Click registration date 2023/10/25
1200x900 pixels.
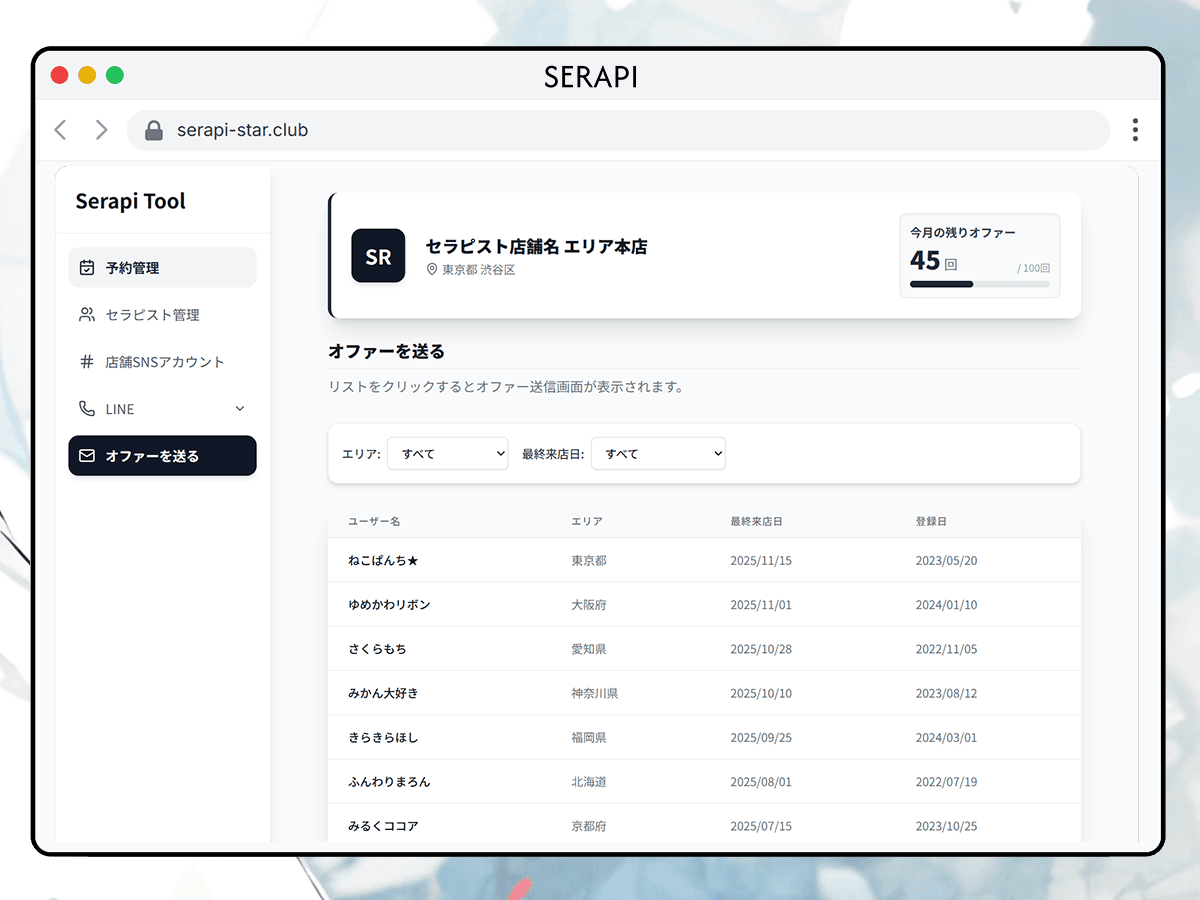pos(947,826)
